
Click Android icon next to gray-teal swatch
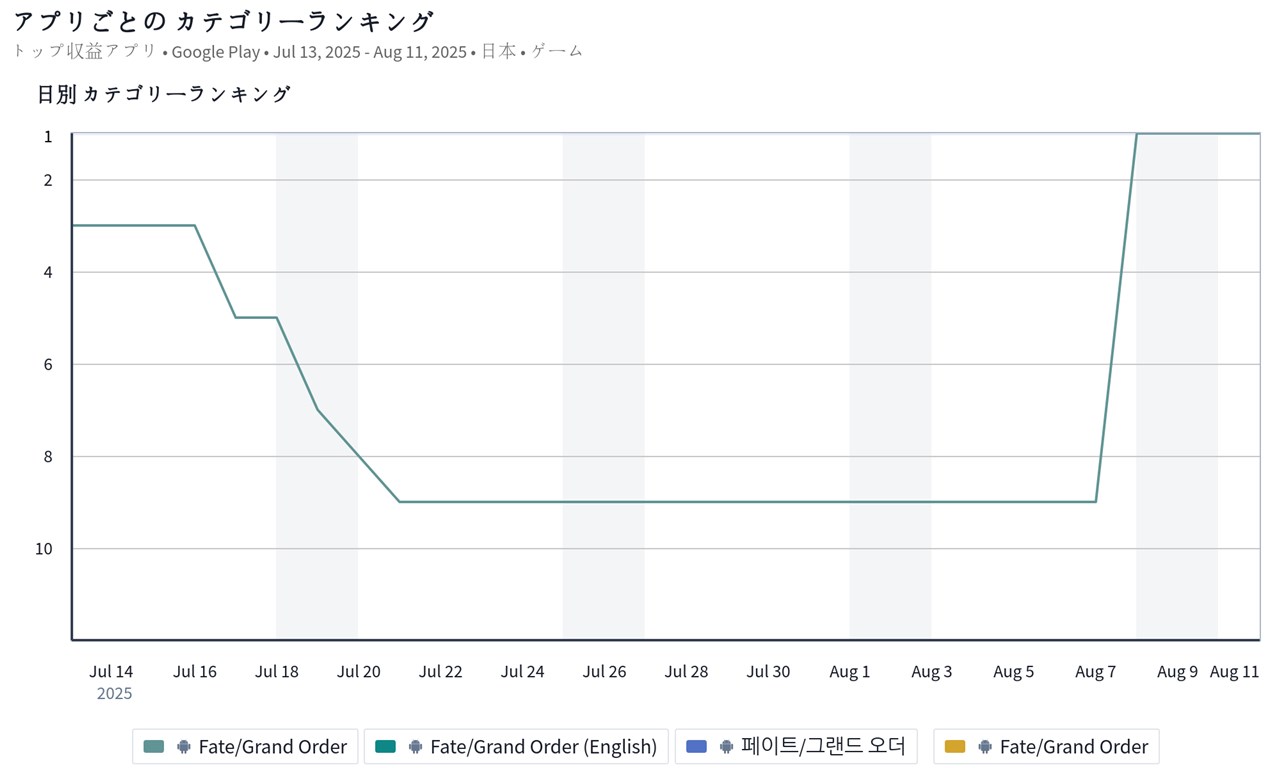click(x=184, y=747)
